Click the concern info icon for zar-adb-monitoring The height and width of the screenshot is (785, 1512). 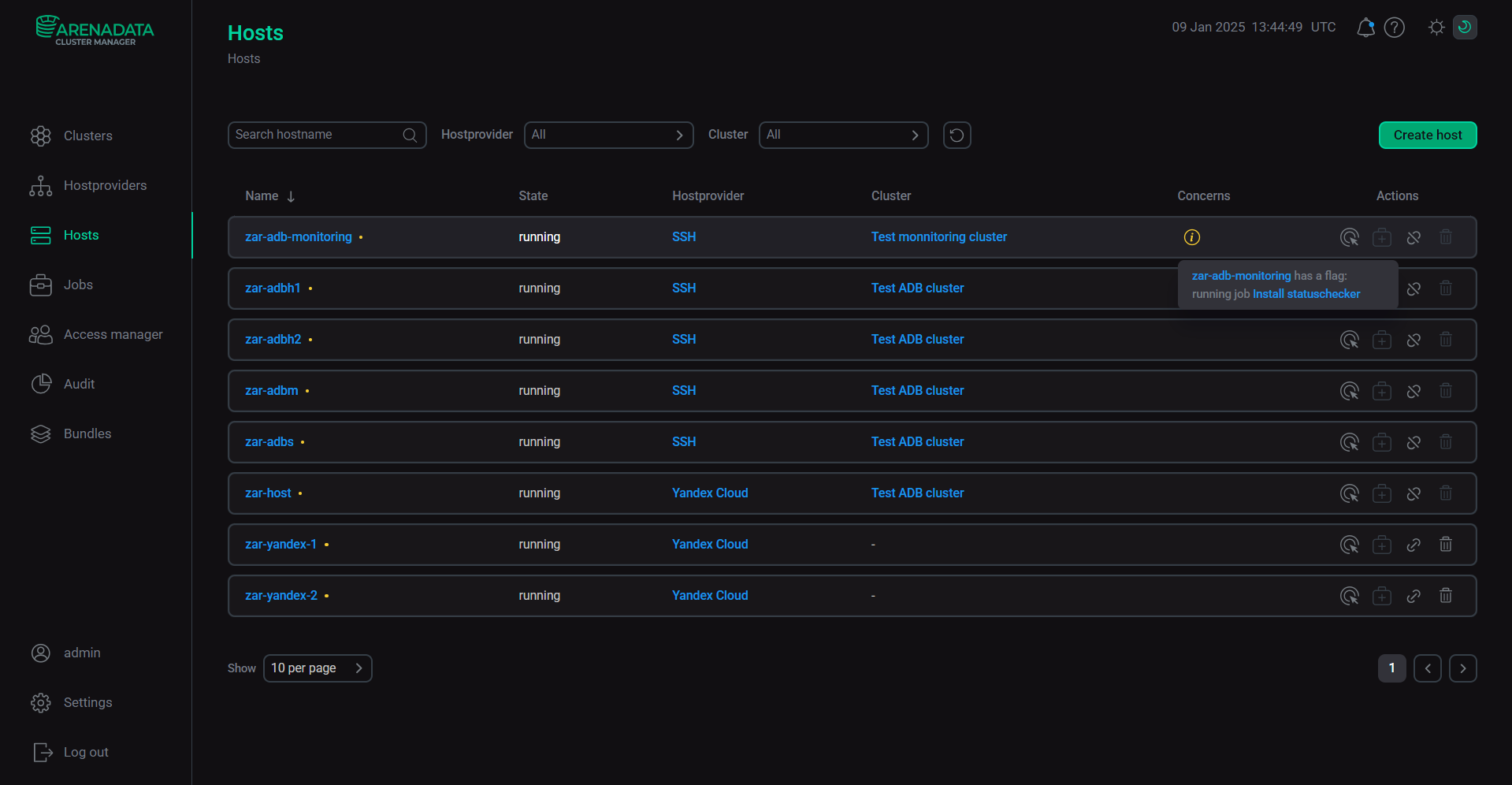pyautogui.click(x=1191, y=237)
